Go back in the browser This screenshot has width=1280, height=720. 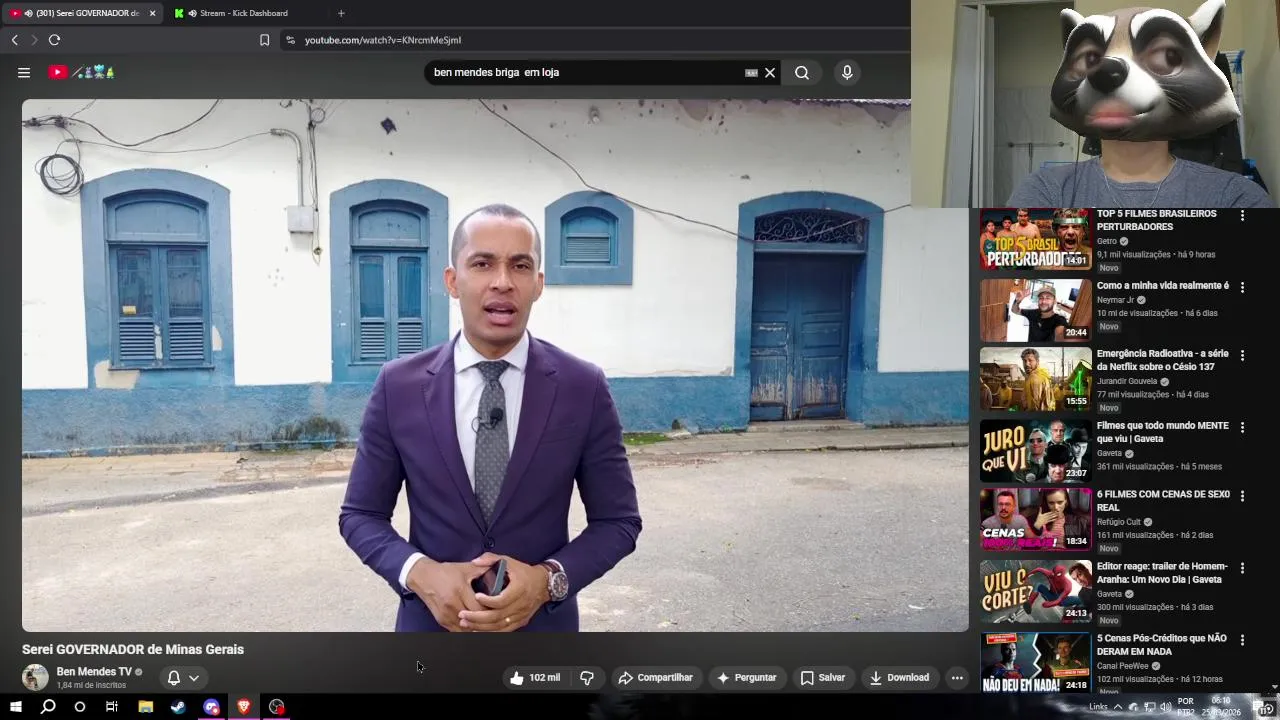[15, 40]
